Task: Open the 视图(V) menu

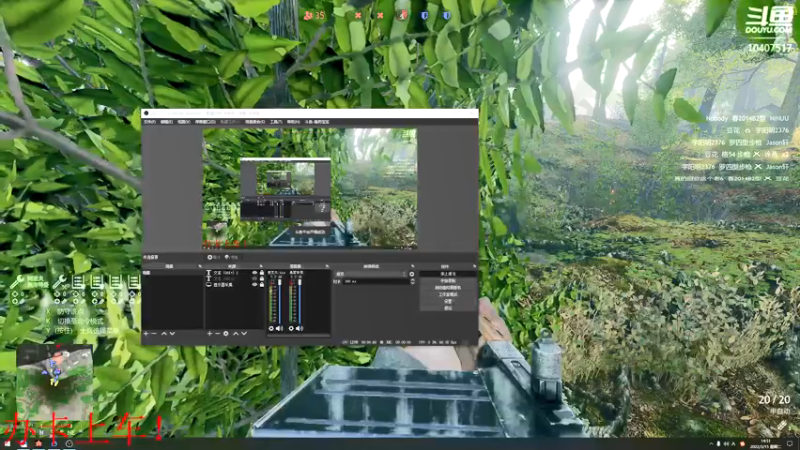Action: (x=184, y=122)
